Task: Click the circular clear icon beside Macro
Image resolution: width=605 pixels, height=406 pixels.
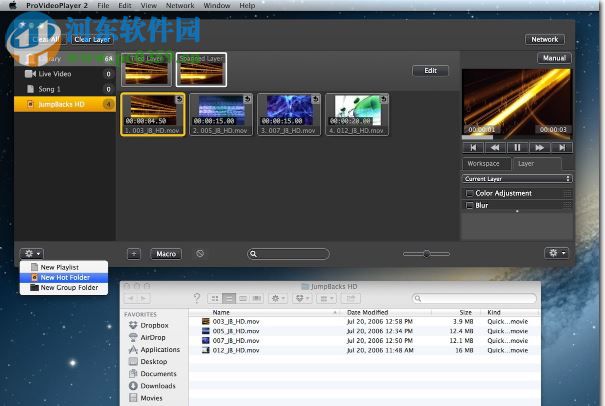Action: (x=200, y=254)
